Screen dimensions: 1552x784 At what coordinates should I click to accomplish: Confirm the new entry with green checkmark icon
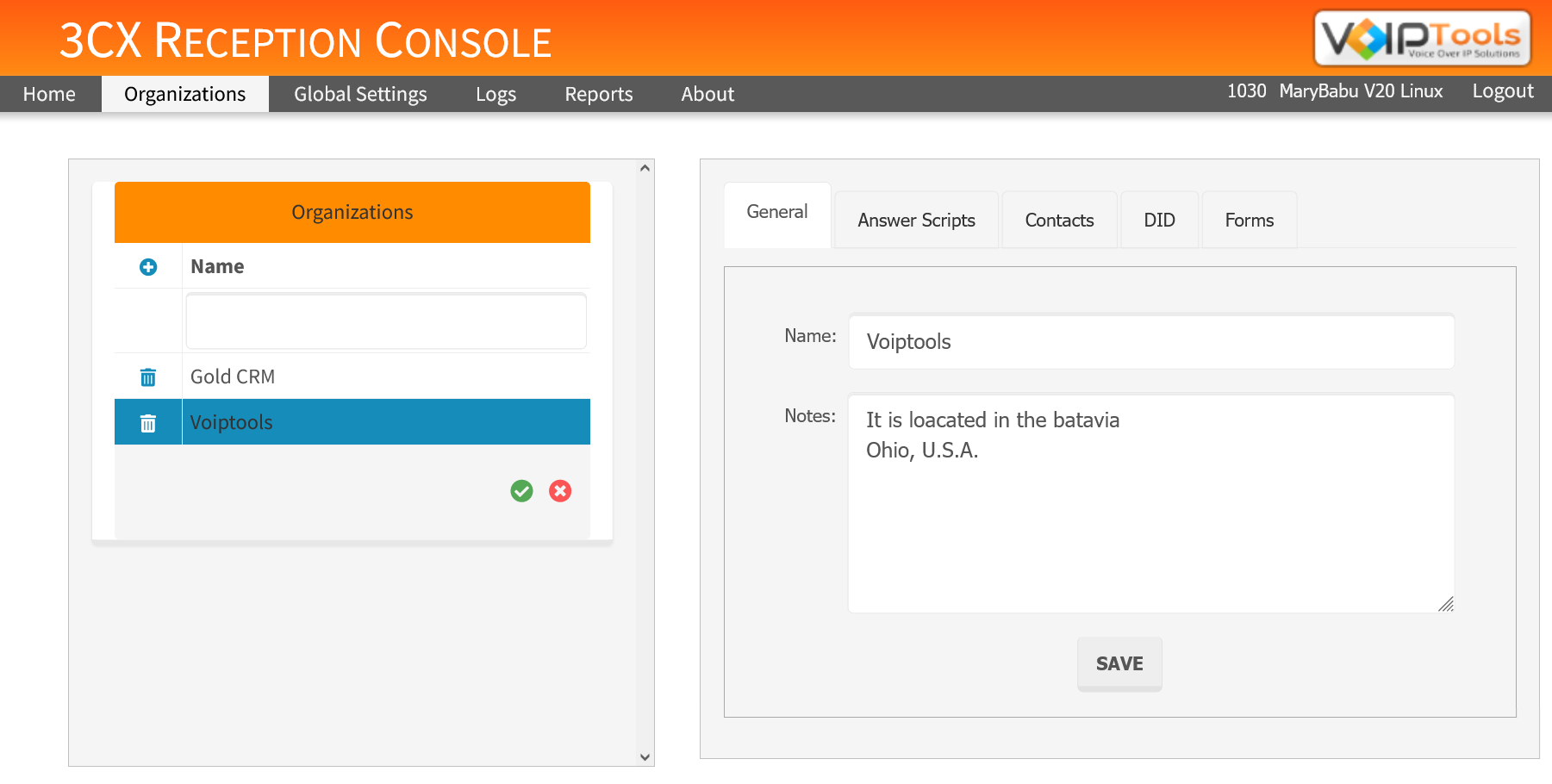[521, 491]
